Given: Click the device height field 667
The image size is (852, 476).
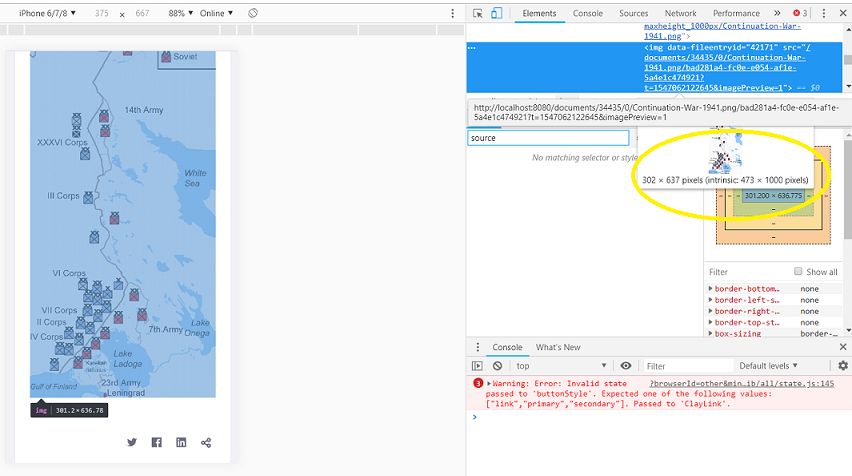Looking at the screenshot, I should 142,13.
